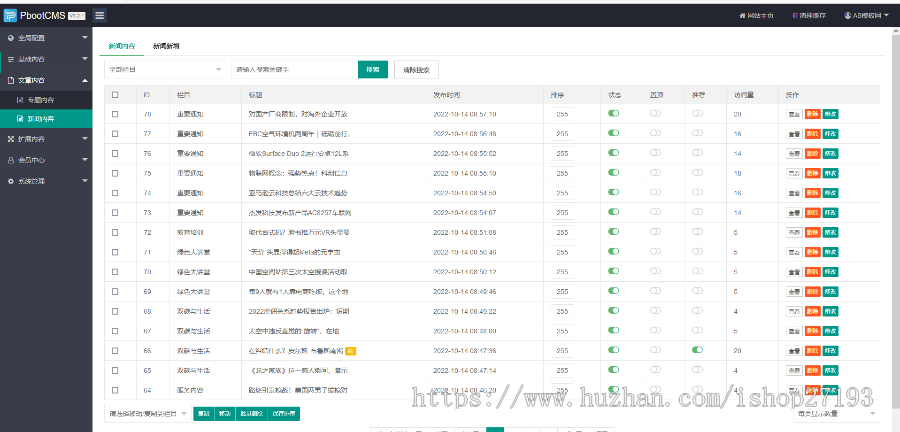This screenshot has height=432, width=900.
Task: Tick the checkbox for row ID 77
Action: pyautogui.click(x=115, y=134)
